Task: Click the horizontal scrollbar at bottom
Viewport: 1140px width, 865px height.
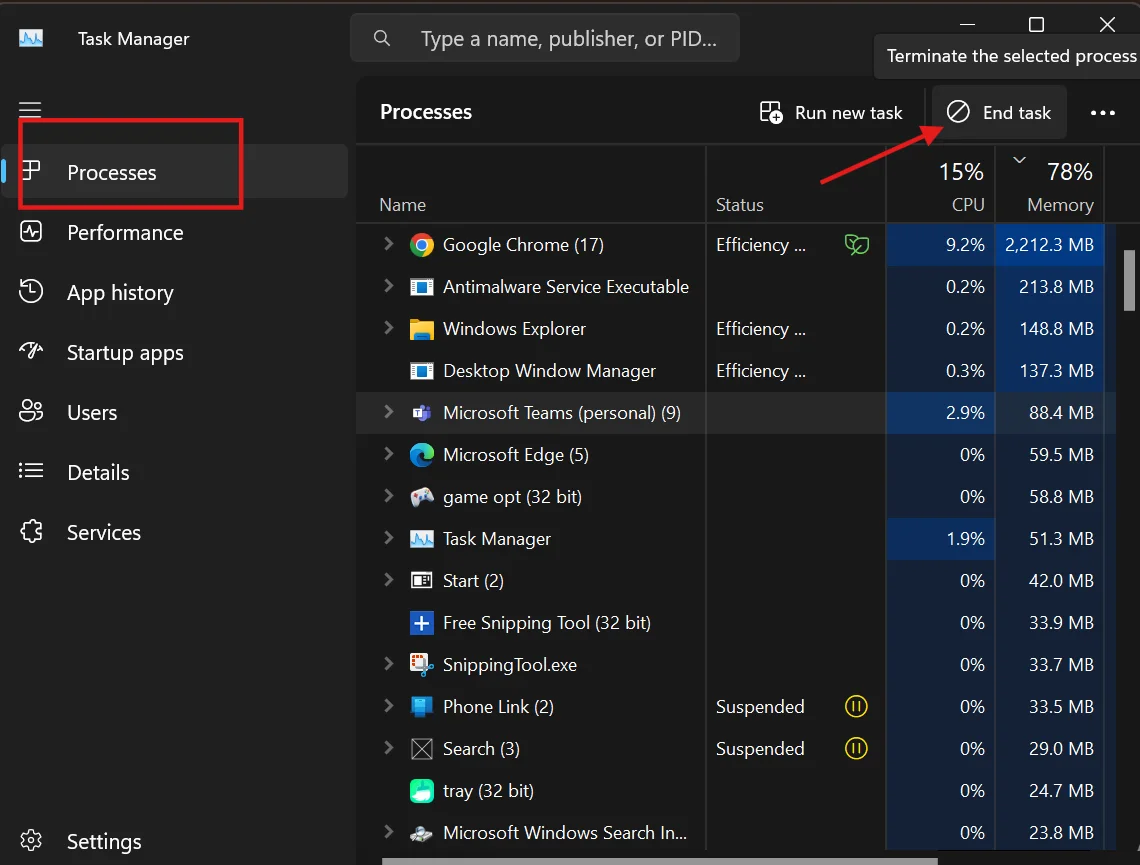Action: (659, 861)
